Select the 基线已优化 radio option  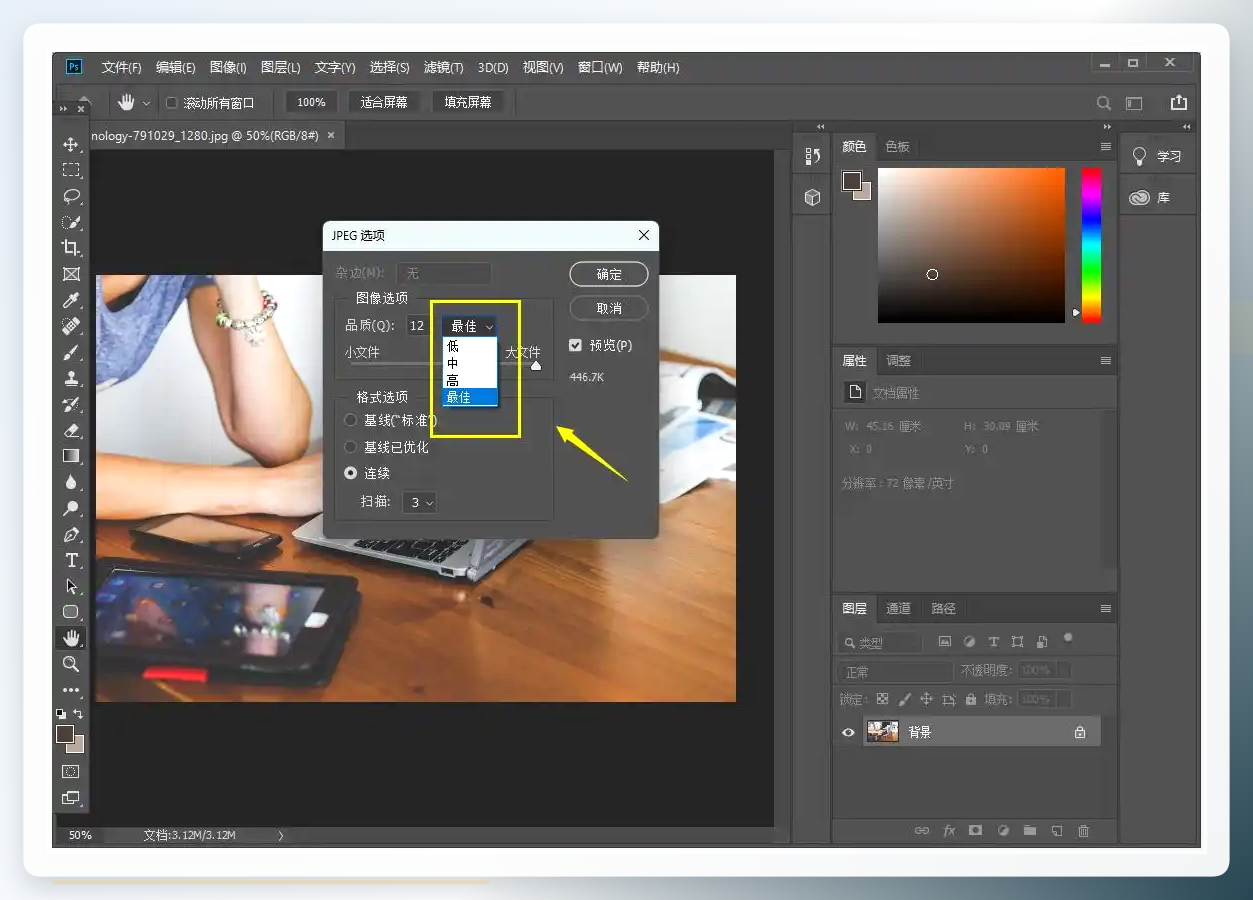350,447
